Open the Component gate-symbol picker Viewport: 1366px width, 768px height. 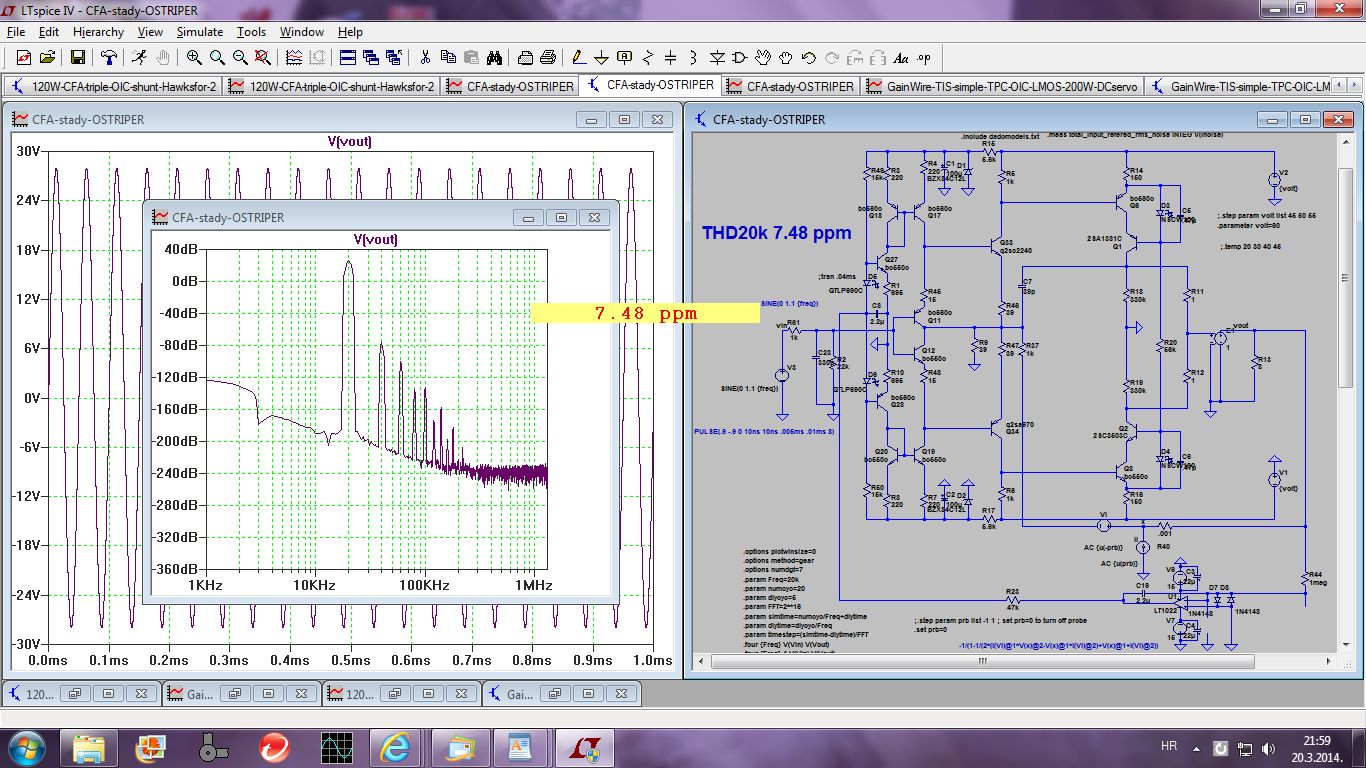pyautogui.click(x=740, y=58)
